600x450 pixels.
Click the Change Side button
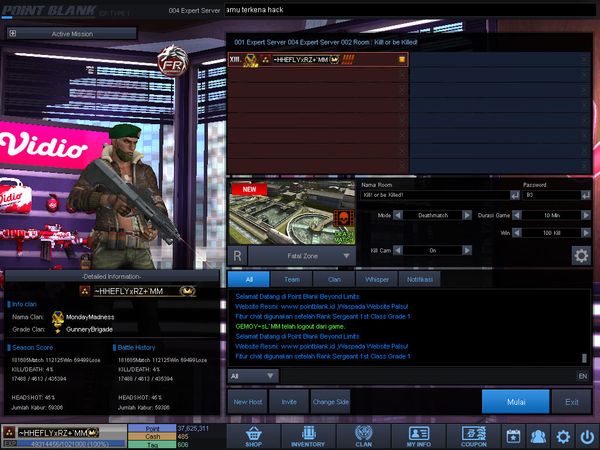pyautogui.click(x=331, y=402)
